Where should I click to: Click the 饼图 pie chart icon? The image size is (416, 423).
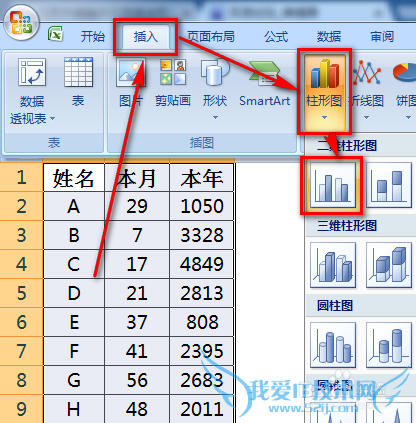point(405,73)
